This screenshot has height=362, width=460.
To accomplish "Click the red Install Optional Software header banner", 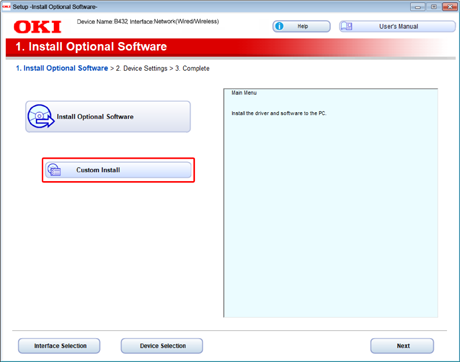I will click(230, 47).
